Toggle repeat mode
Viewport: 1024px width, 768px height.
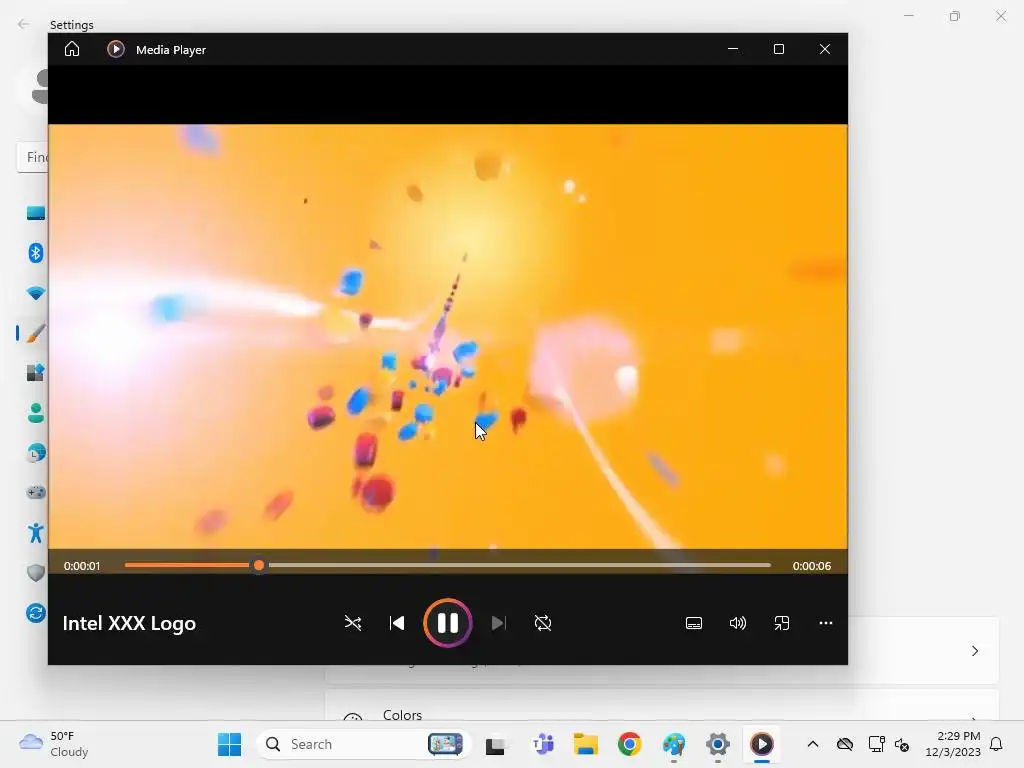pos(543,623)
